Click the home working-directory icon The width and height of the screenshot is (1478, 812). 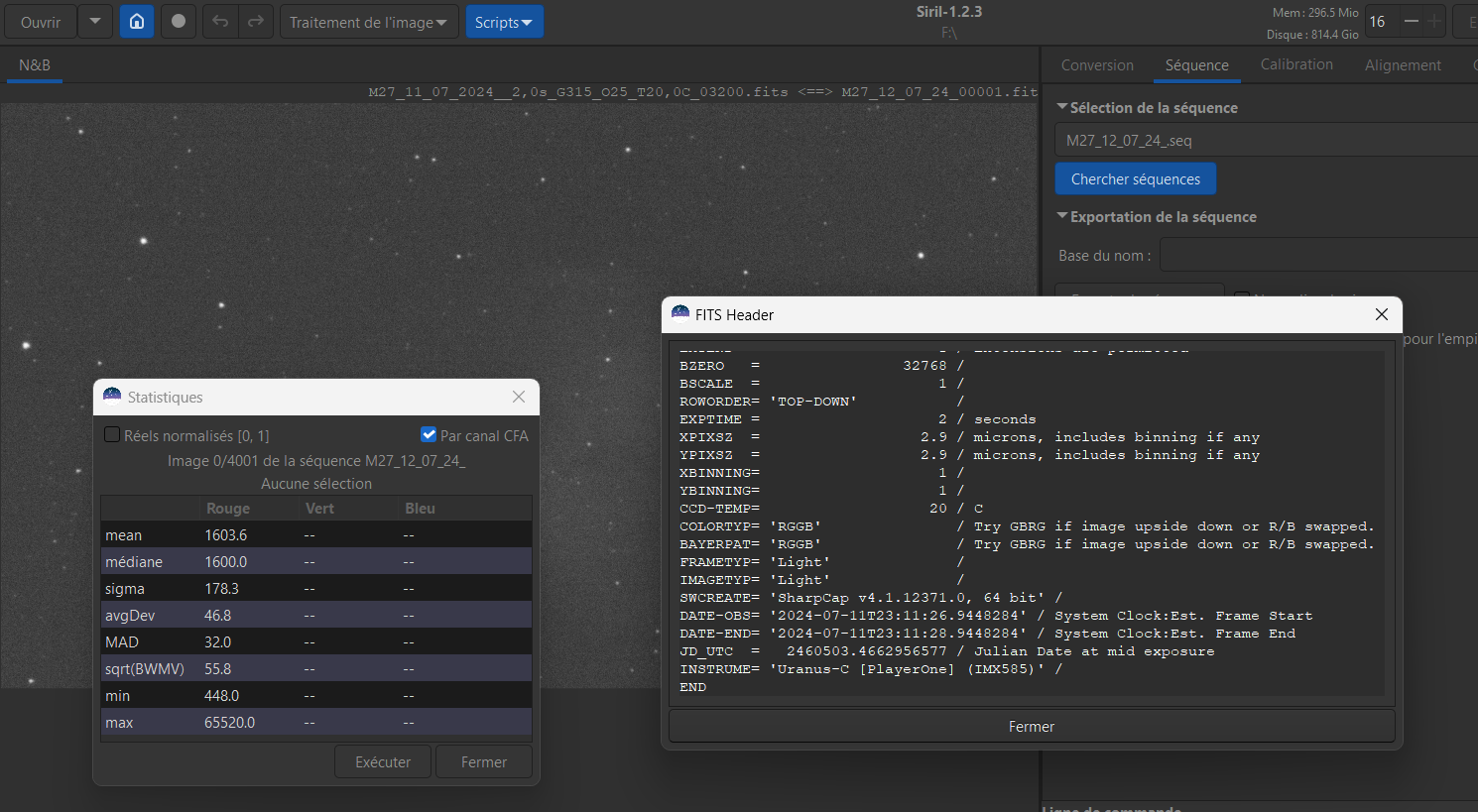[x=137, y=22]
